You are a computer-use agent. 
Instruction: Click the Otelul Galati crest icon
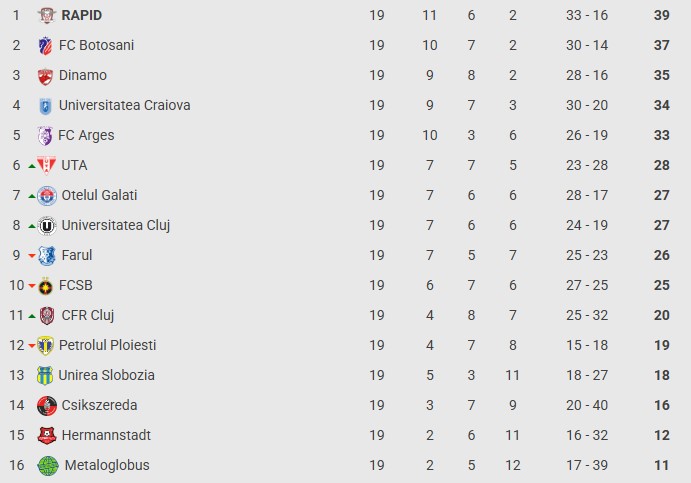[x=46, y=196]
